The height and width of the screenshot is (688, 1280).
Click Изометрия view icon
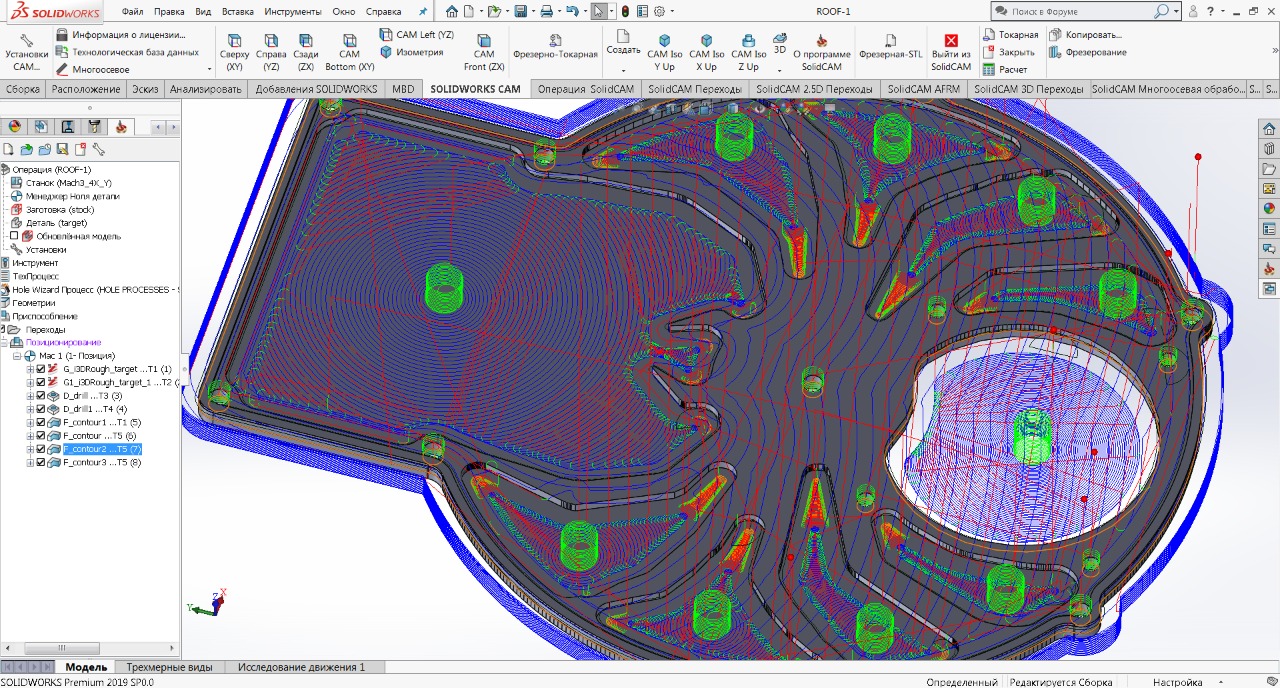(386, 52)
